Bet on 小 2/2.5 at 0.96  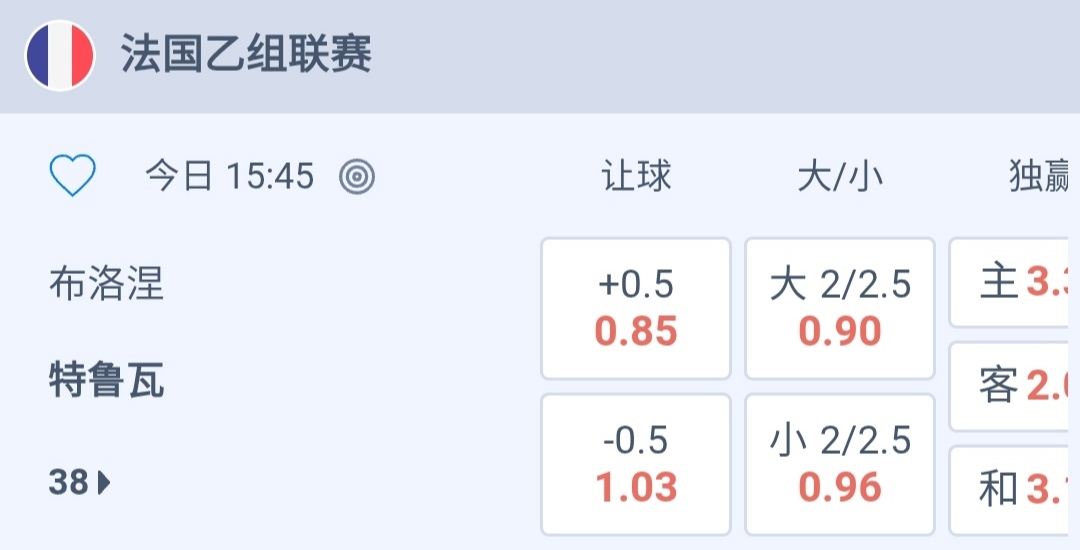coord(840,464)
